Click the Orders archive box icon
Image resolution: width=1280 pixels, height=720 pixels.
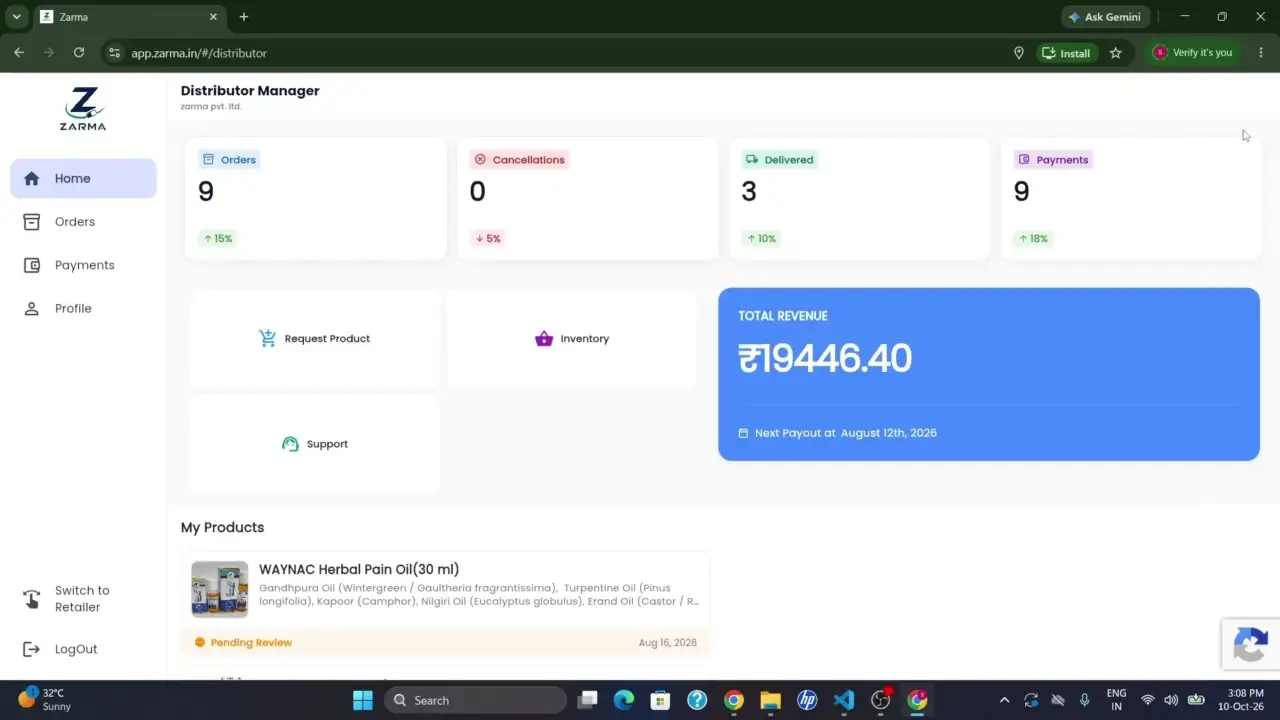[x=32, y=222]
